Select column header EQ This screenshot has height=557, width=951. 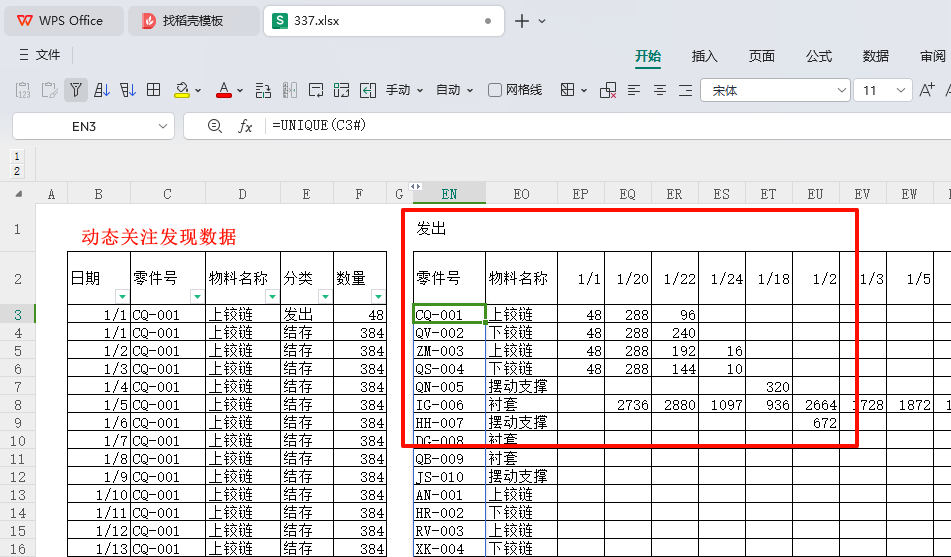pos(628,194)
